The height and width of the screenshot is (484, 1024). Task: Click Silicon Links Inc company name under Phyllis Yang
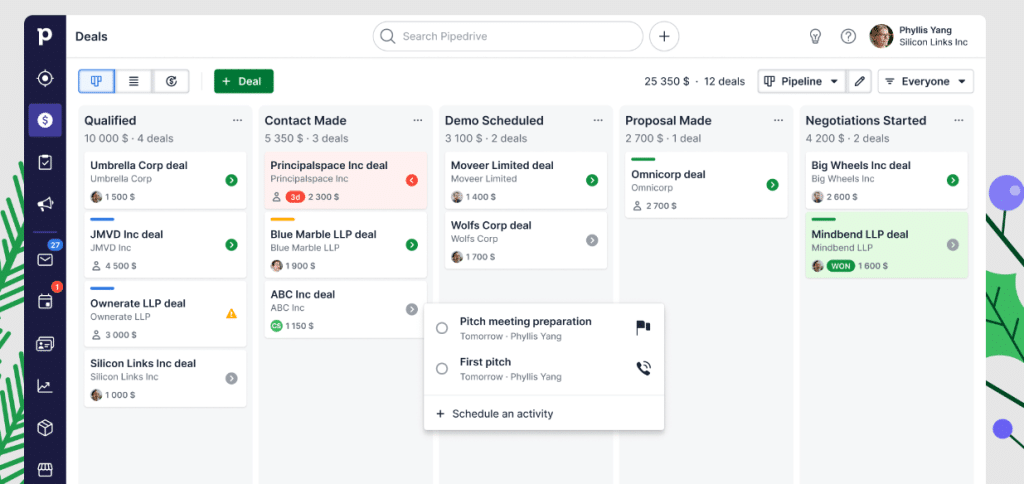pyautogui.click(x=933, y=42)
